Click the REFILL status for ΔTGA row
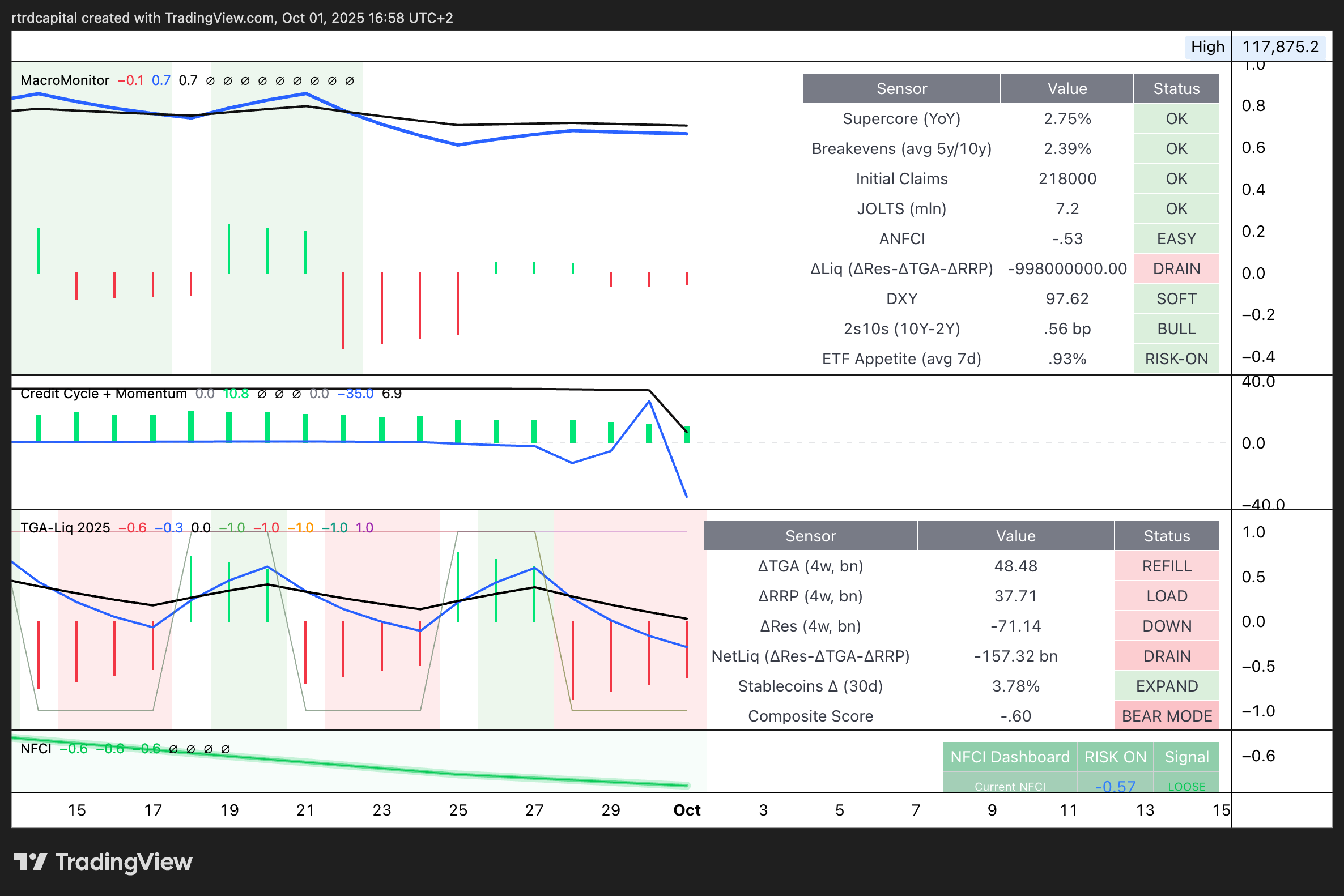This screenshot has height=896, width=1344. click(x=1166, y=566)
